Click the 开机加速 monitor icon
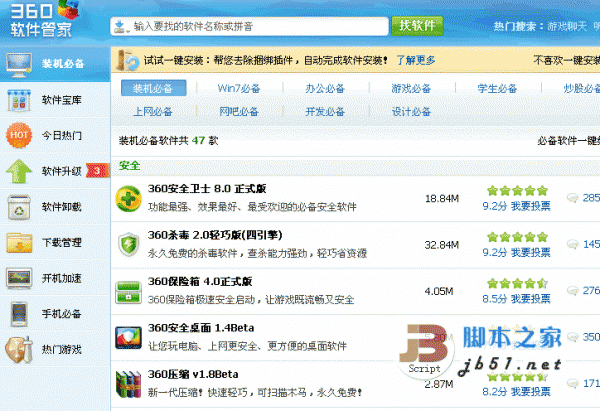 [x=19, y=278]
